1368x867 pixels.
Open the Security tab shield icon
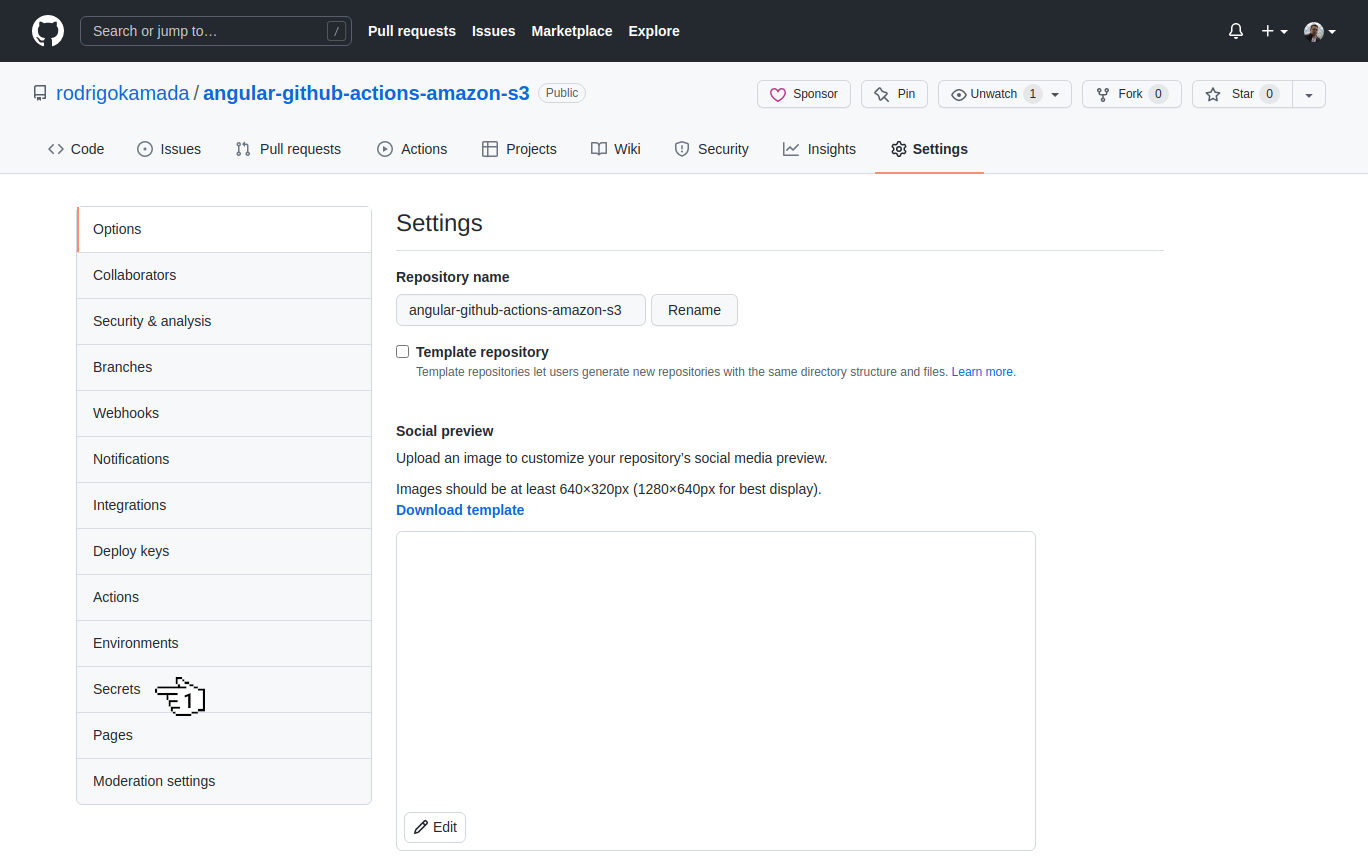(x=682, y=148)
